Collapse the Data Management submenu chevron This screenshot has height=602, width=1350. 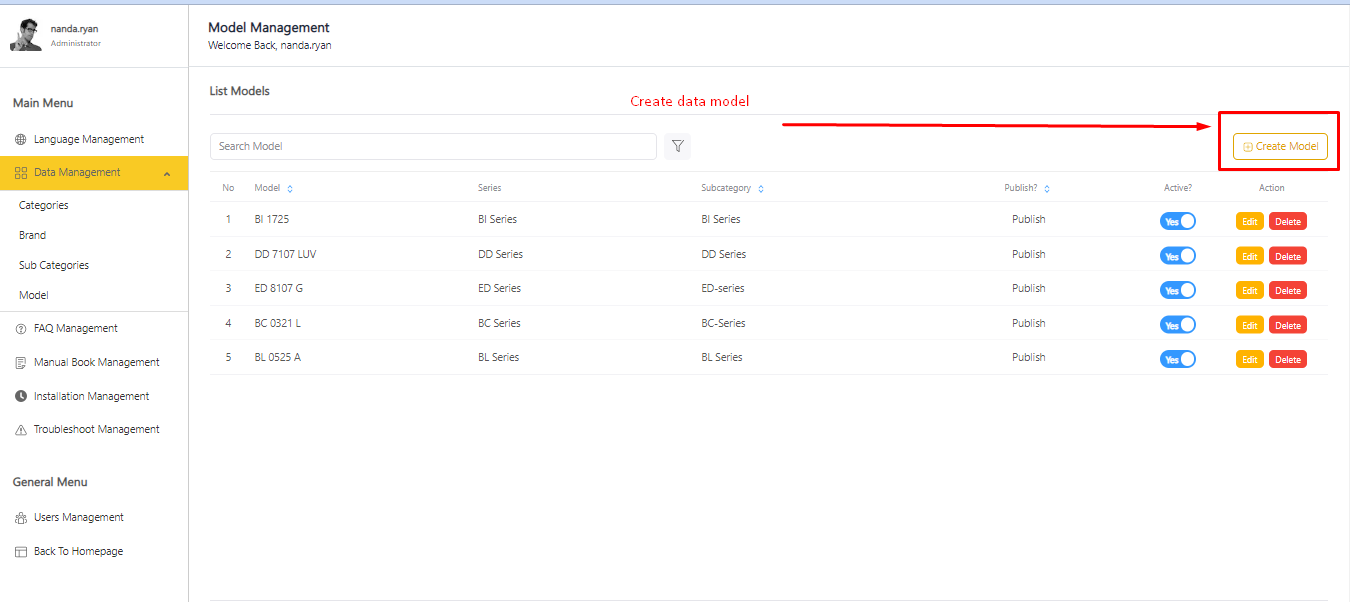166,173
